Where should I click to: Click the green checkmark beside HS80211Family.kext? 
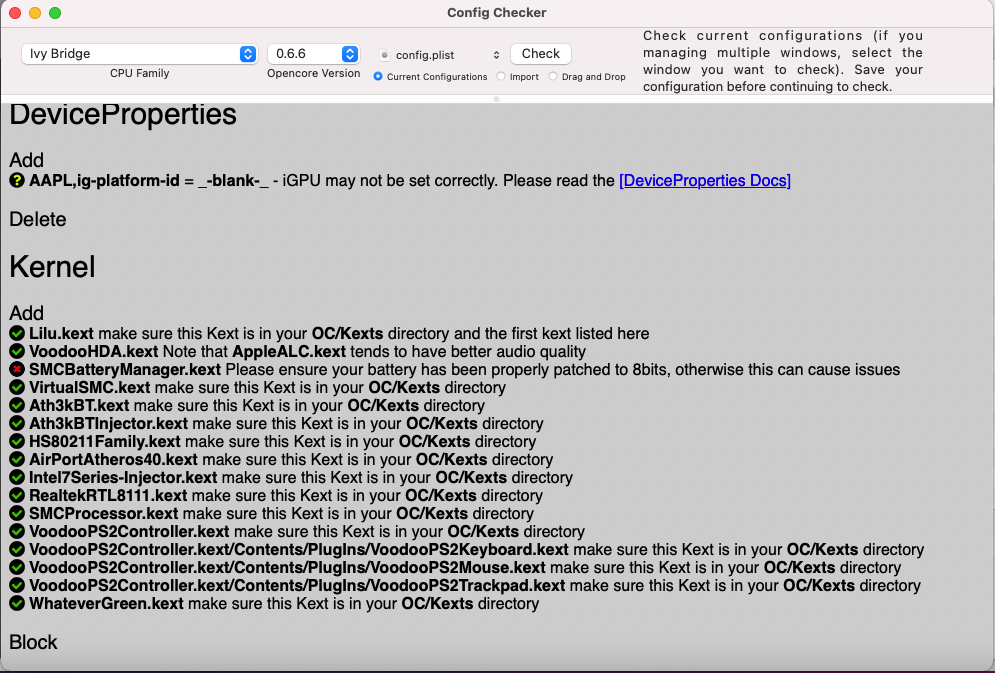[x=17, y=441]
